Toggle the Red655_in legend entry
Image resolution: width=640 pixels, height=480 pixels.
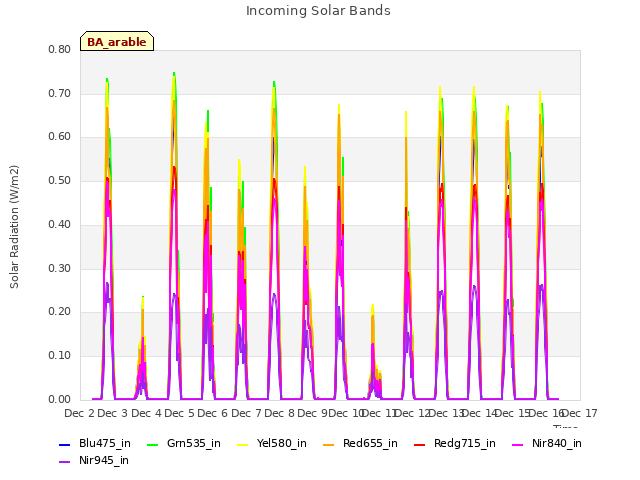[360, 443]
